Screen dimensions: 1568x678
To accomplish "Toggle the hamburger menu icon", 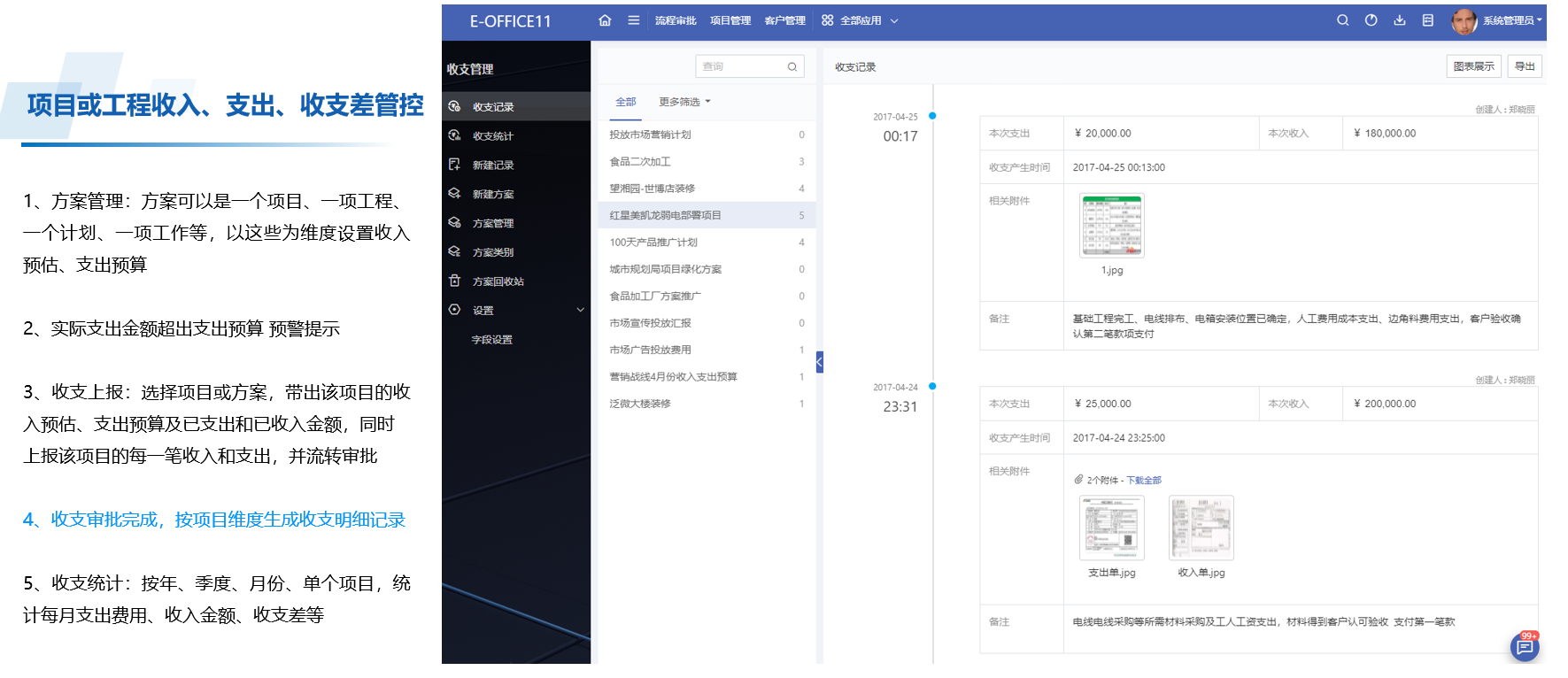I will (x=634, y=20).
